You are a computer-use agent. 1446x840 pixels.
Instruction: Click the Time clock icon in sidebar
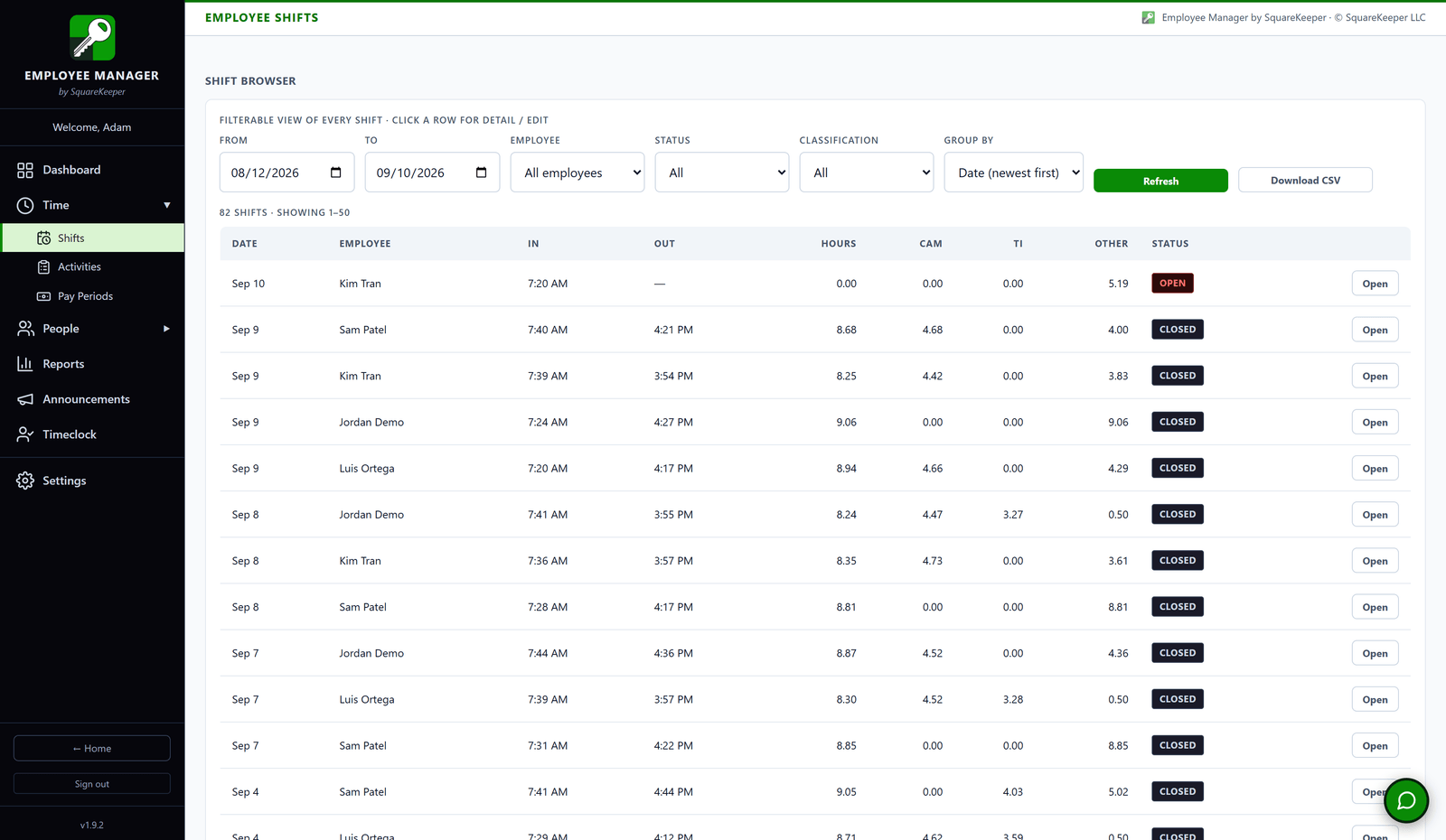25,205
